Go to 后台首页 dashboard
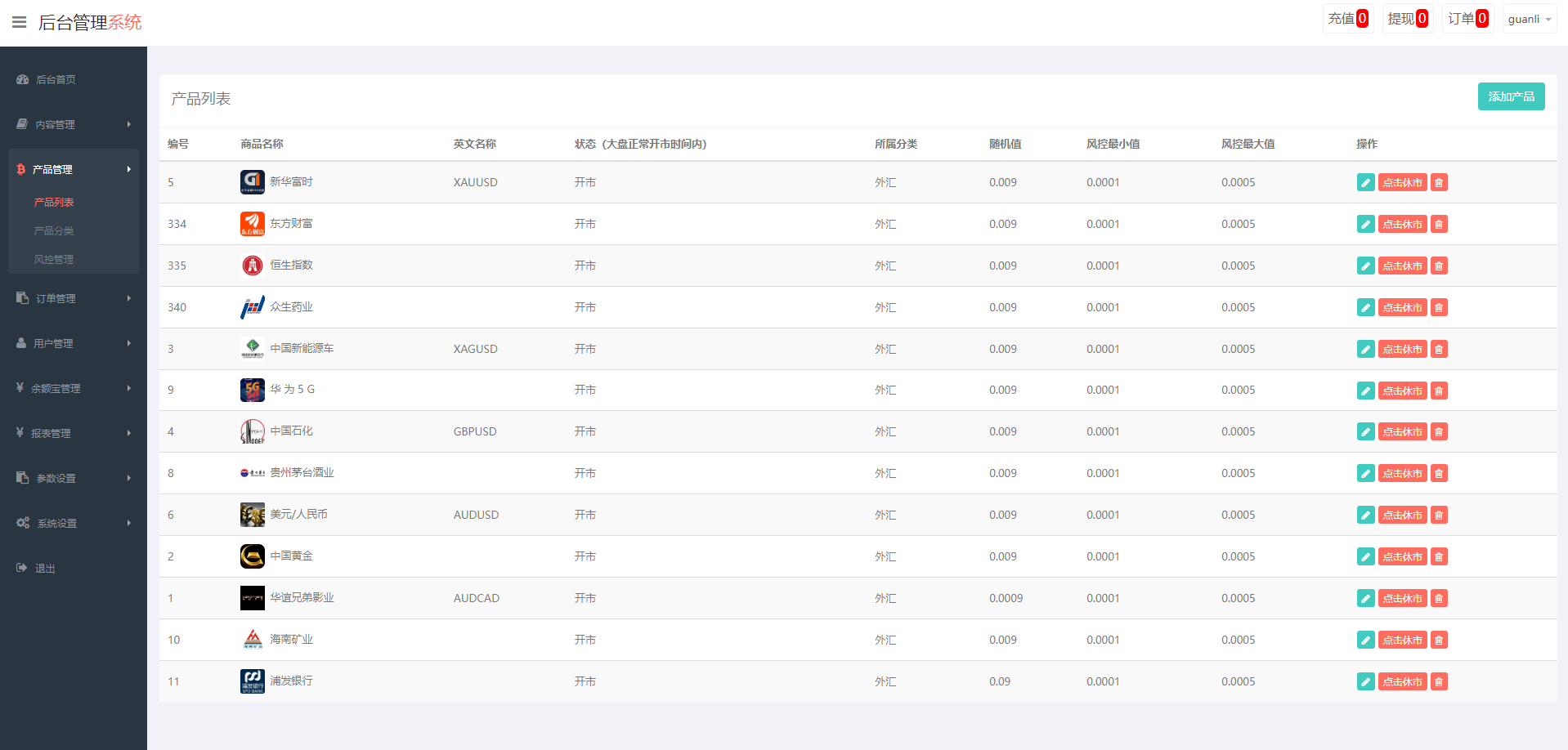 point(56,79)
